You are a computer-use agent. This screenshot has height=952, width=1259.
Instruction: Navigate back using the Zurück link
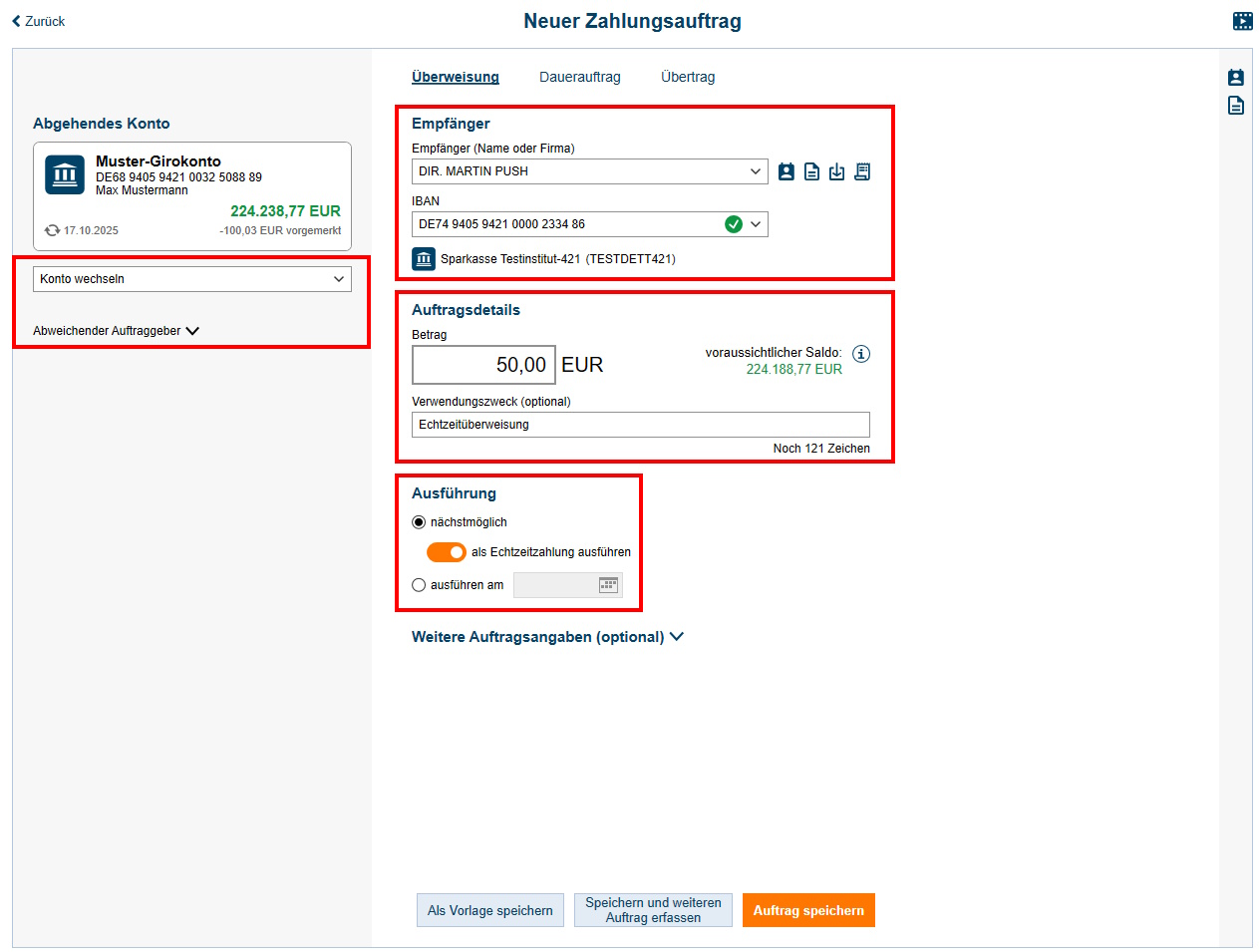coord(38,20)
